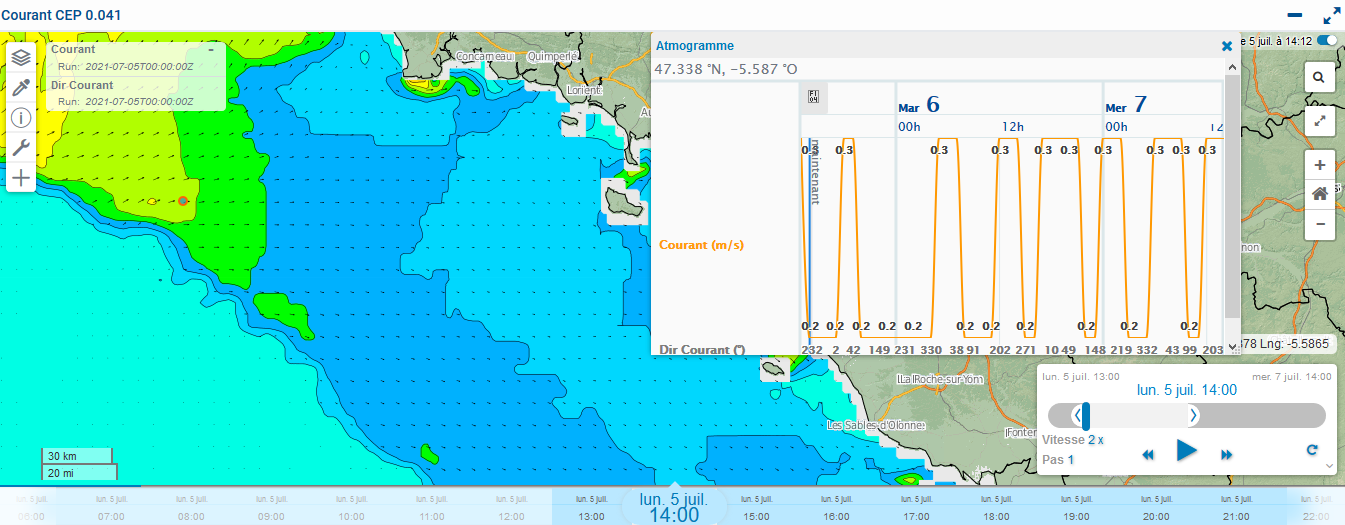Select the Courant layer in legend
Image resolution: width=1345 pixels, height=525 pixels.
pos(74,49)
